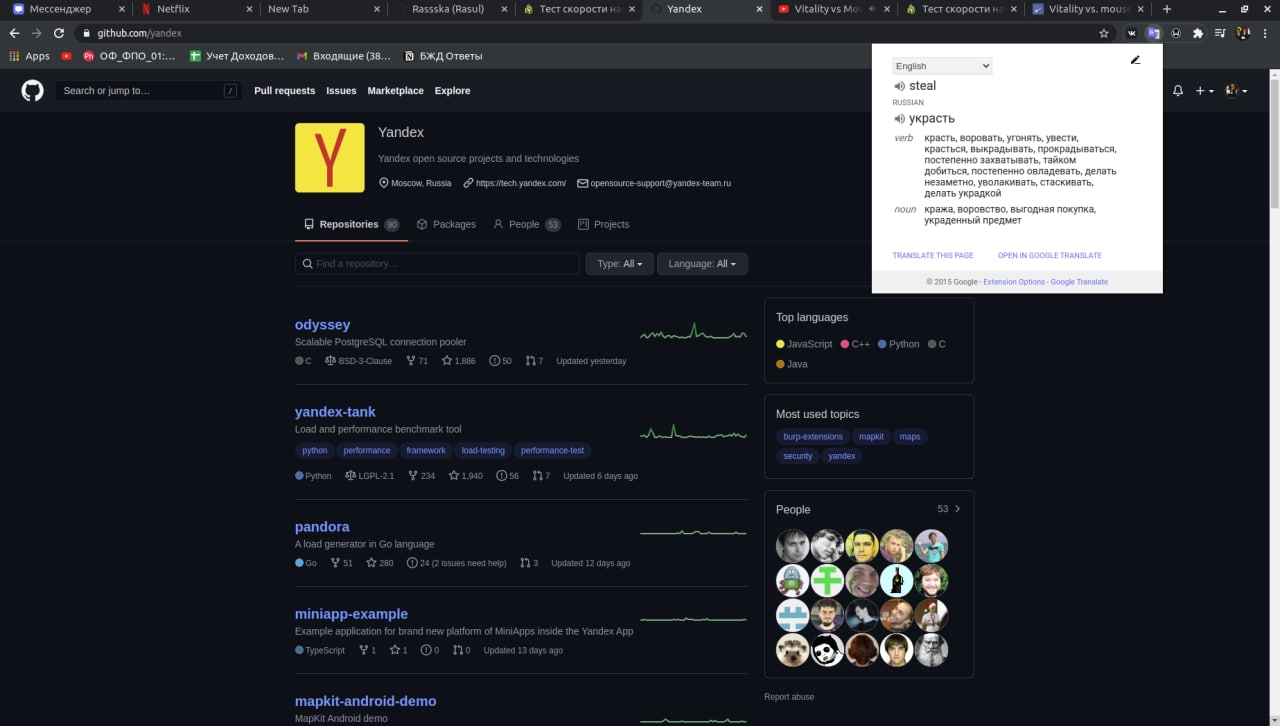Image resolution: width=1280 pixels, height=726 pixels.
Task: Open yandex-tank issues count 56
Action: [507, 476]
